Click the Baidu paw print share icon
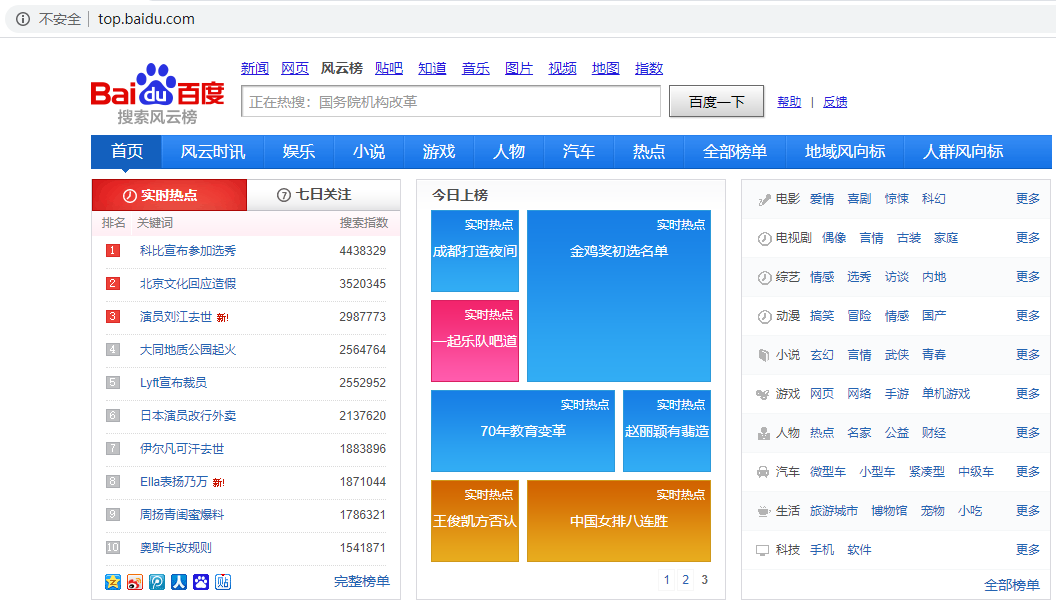The width and height of the screenshot is (1056, 603). click(x=200, y=581)
